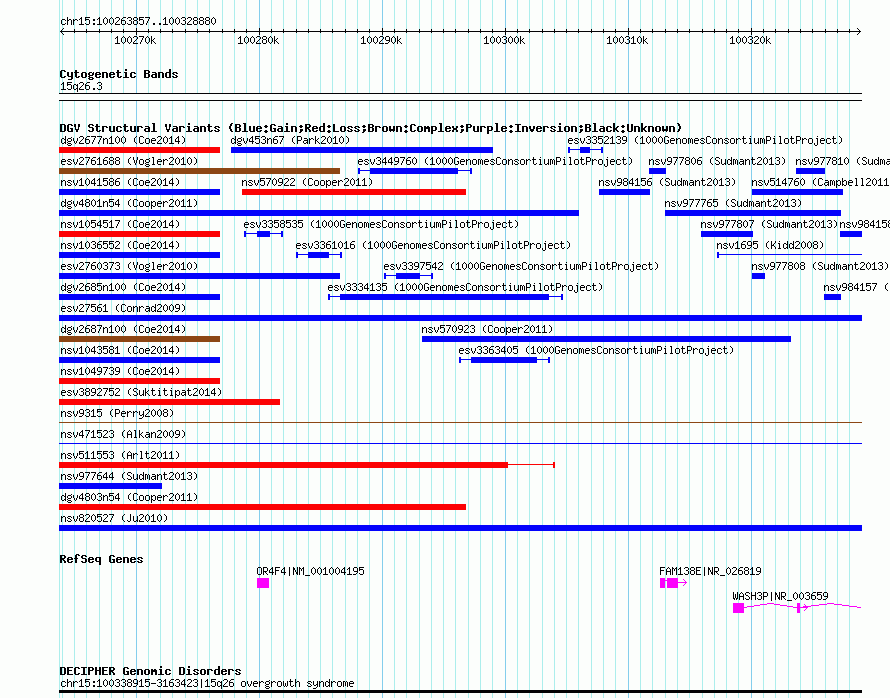The image size is (890, 698).
Task: Click dgv4803n54 (Cooper2011) label
Action: [x=129, y=497]
